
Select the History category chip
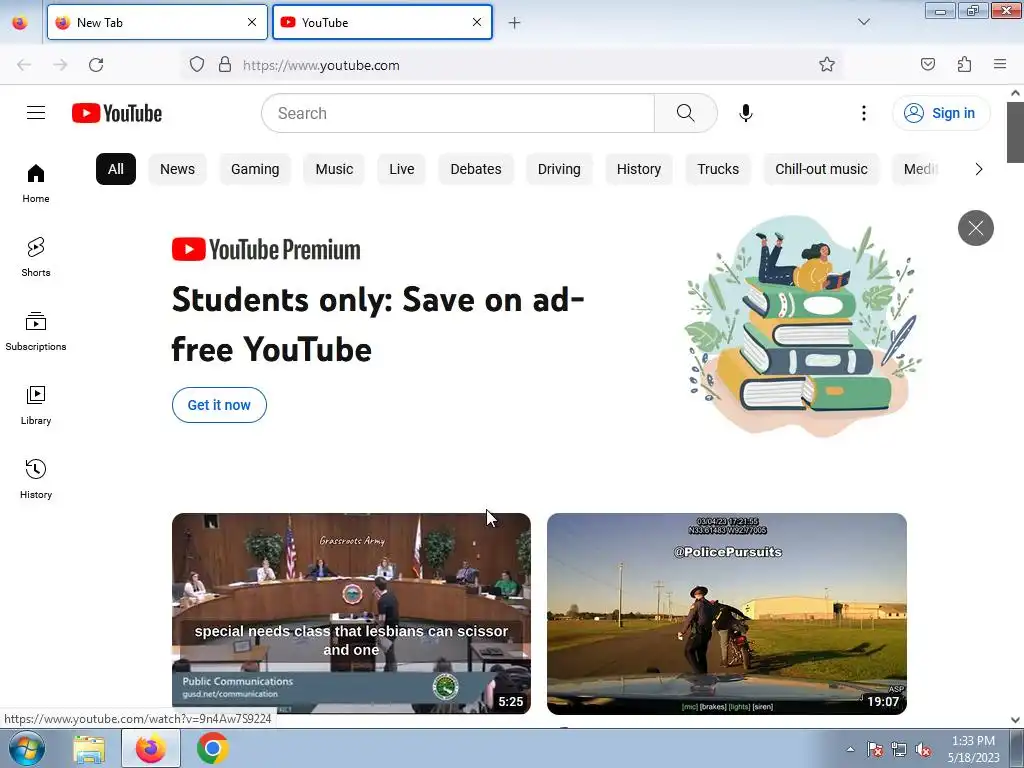point(639,169)
